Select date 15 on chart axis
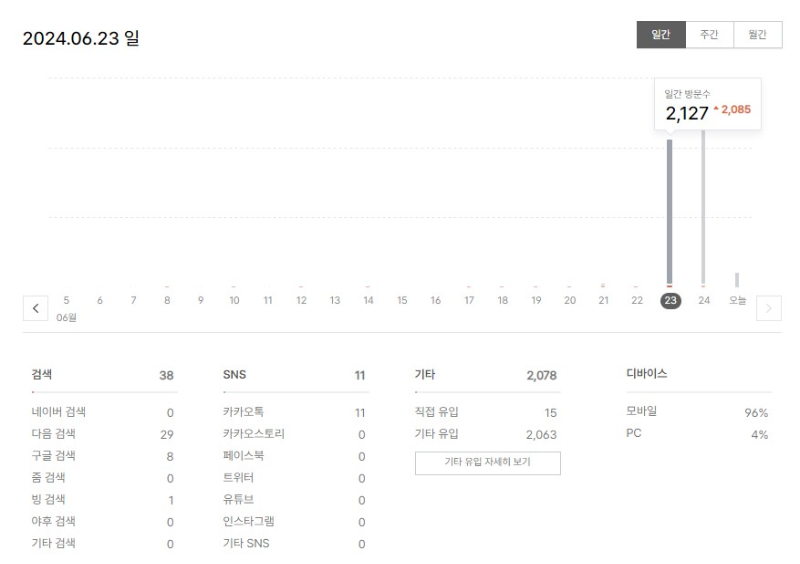800x564 pixels. click(402, 301)
